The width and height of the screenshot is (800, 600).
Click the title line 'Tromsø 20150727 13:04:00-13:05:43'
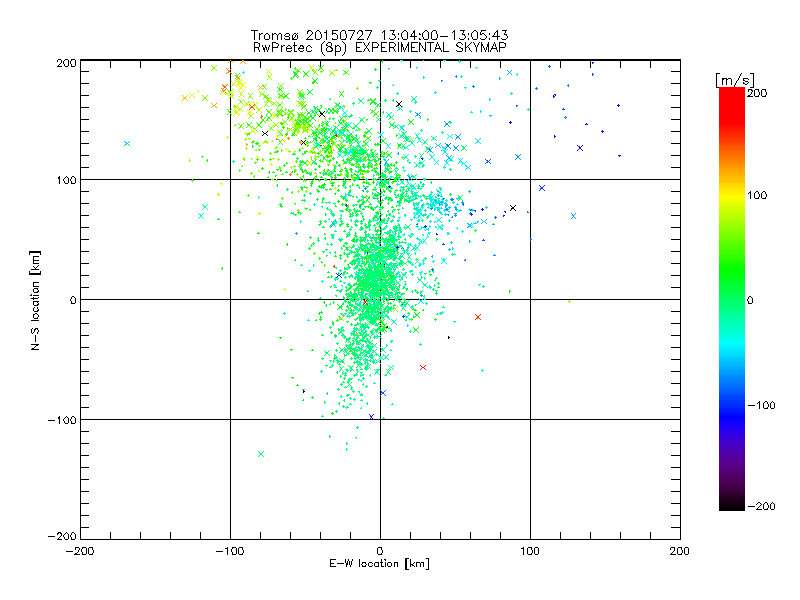point(379,35)
